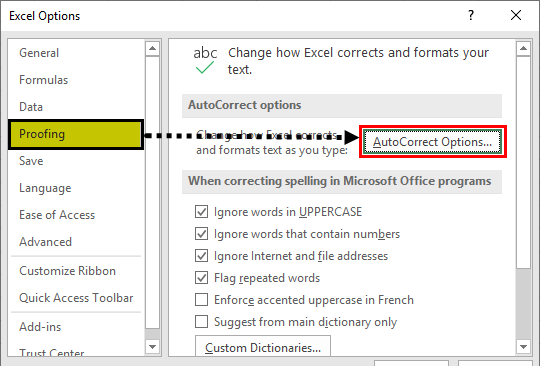Open Customize Ribbon settings
Image resolution: width=540 pixels, height=366 pixels.
[x=68, y=271]
